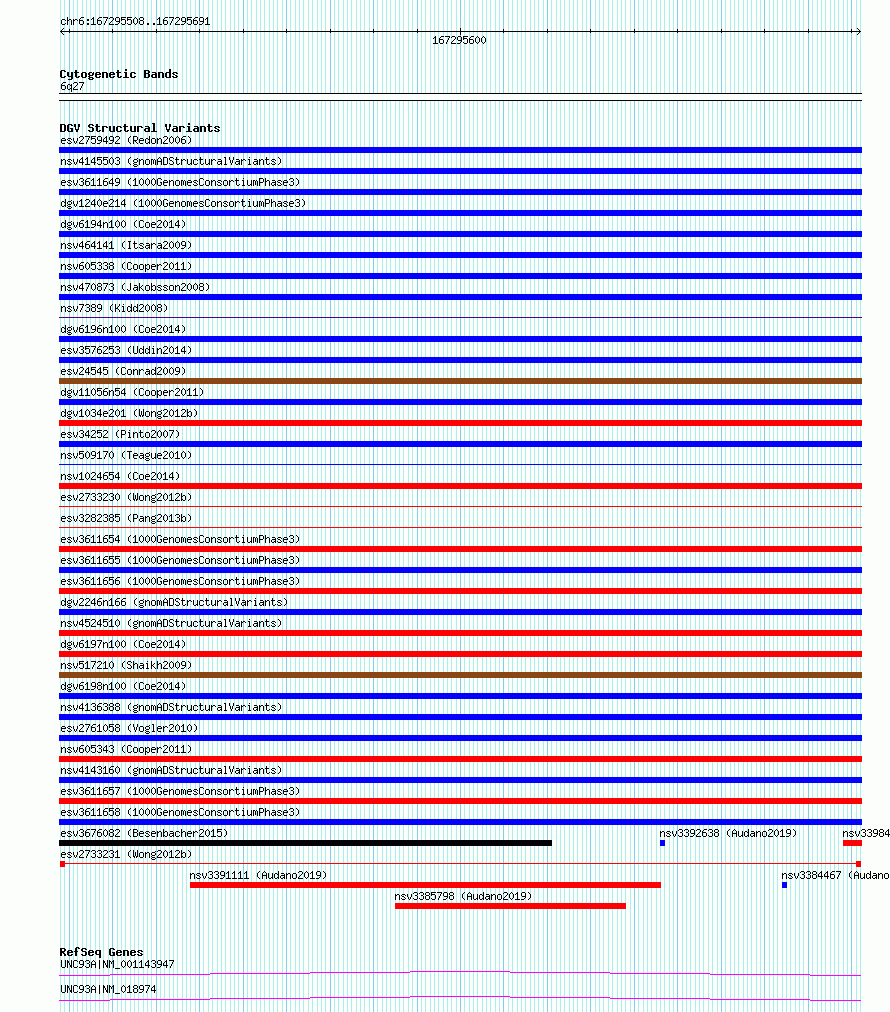This screenshot has height=1012, width=890.
Task: Select esv34252 (Pinto2007) label
Action: (x=120, y=434)
